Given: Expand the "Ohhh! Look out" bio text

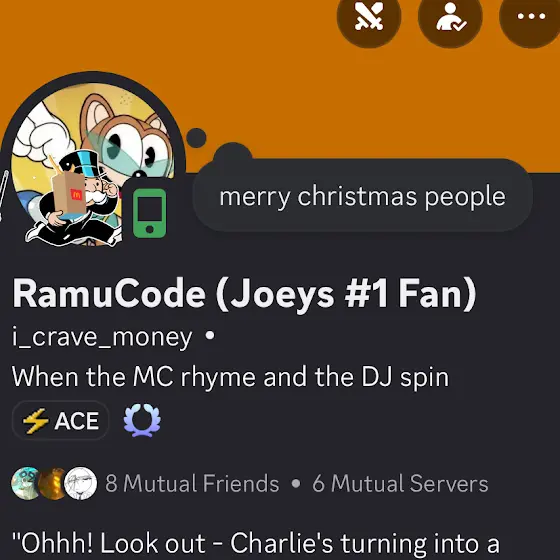Looking at the screenshot, I should (x=256, y=544).
